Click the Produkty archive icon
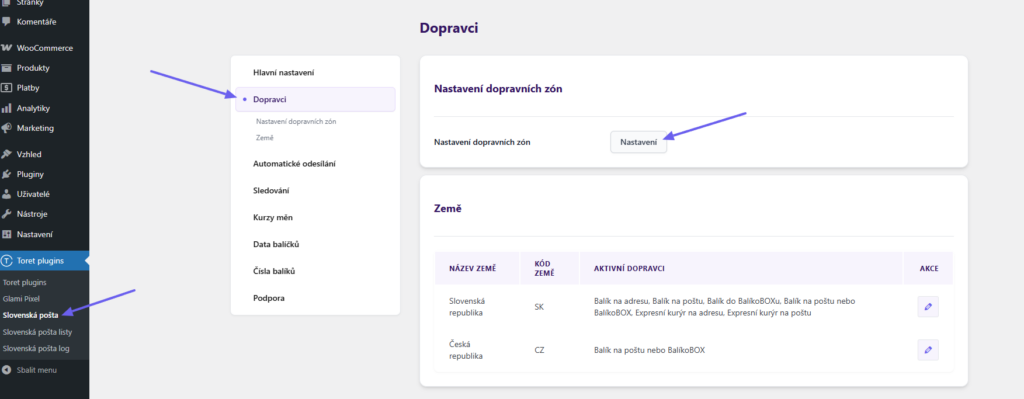The height and width of the screenshot is (399, 1024). coord(7,68)
